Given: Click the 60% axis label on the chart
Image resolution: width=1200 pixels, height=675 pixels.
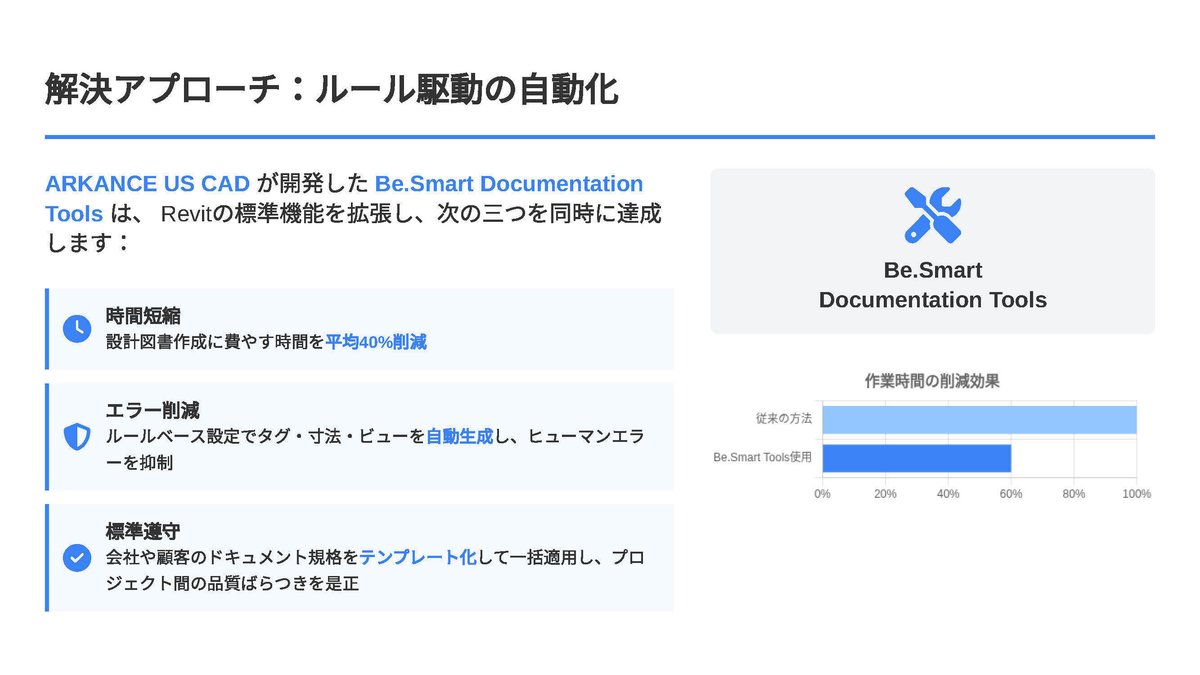Looking at the screenshot, I should pyautogui.click(x=1011, y=493).
